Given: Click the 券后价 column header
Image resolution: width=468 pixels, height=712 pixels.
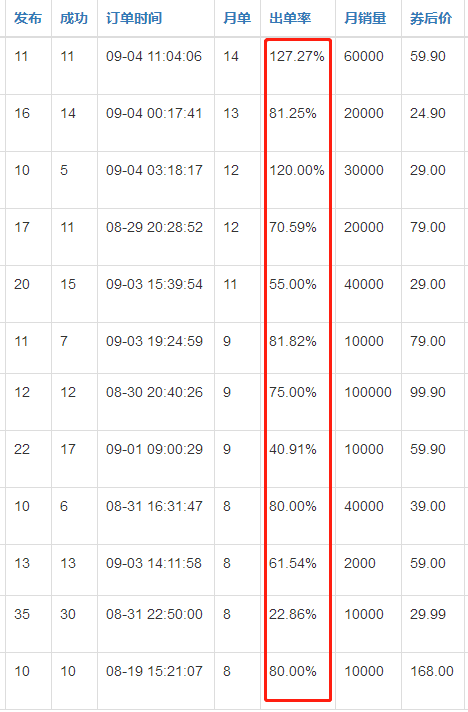Looking at the screenshot, I should pos(431,19).
